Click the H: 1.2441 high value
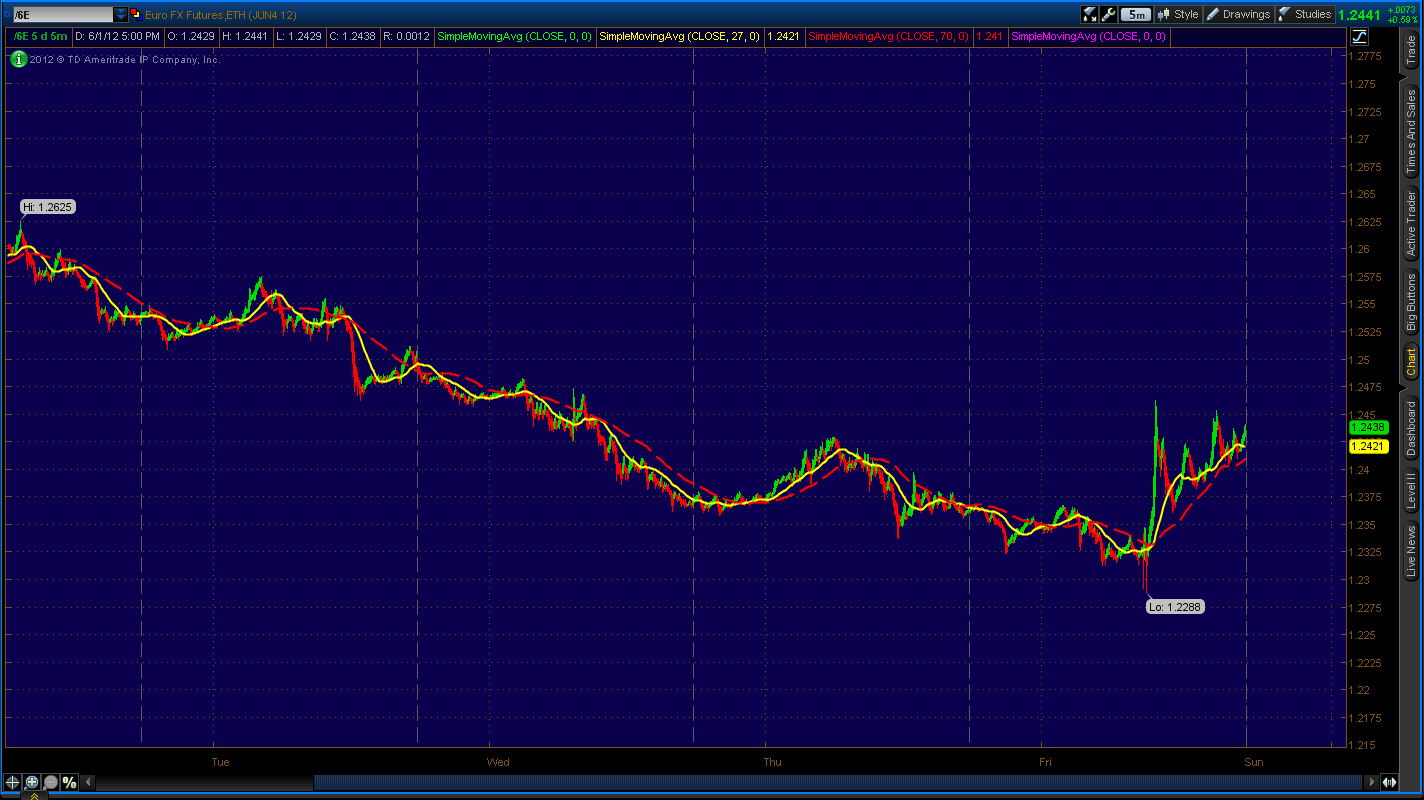 coord(243,36)
